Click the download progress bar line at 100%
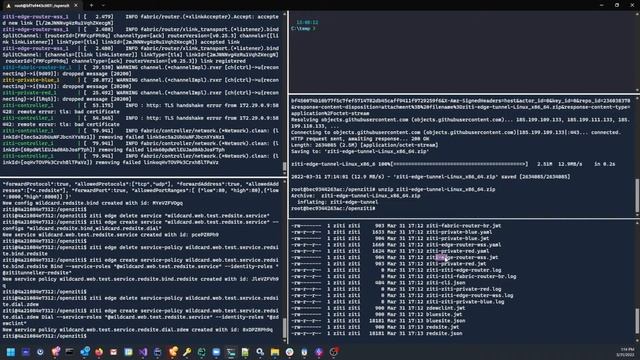 453,164
